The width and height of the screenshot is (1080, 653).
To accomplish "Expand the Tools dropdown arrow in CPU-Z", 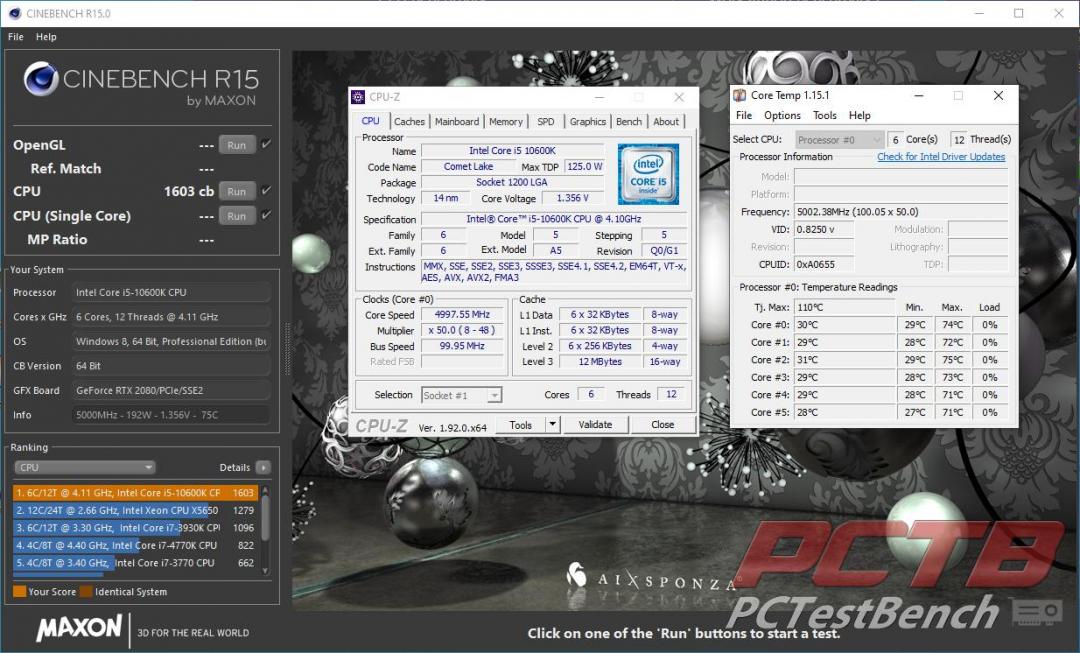I will coord(552,425).
